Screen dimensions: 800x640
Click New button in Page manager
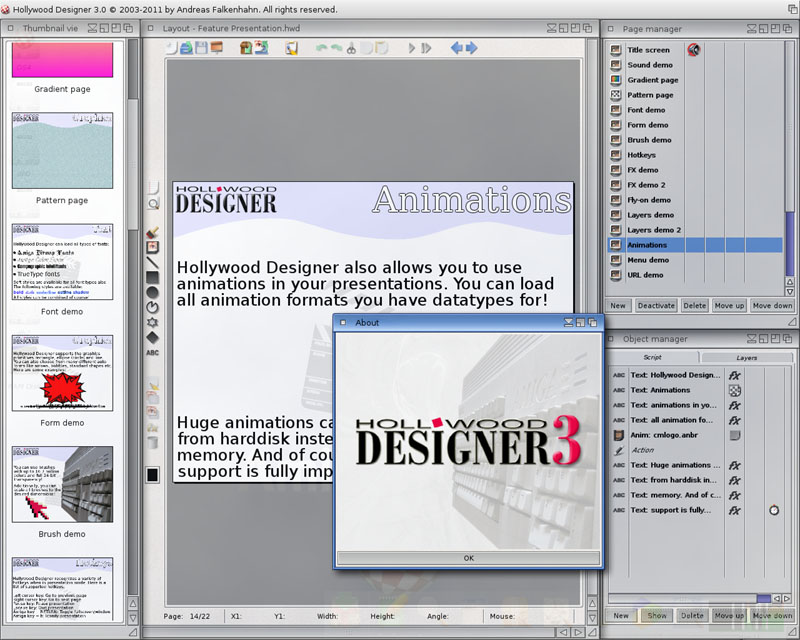pos(618,305)
